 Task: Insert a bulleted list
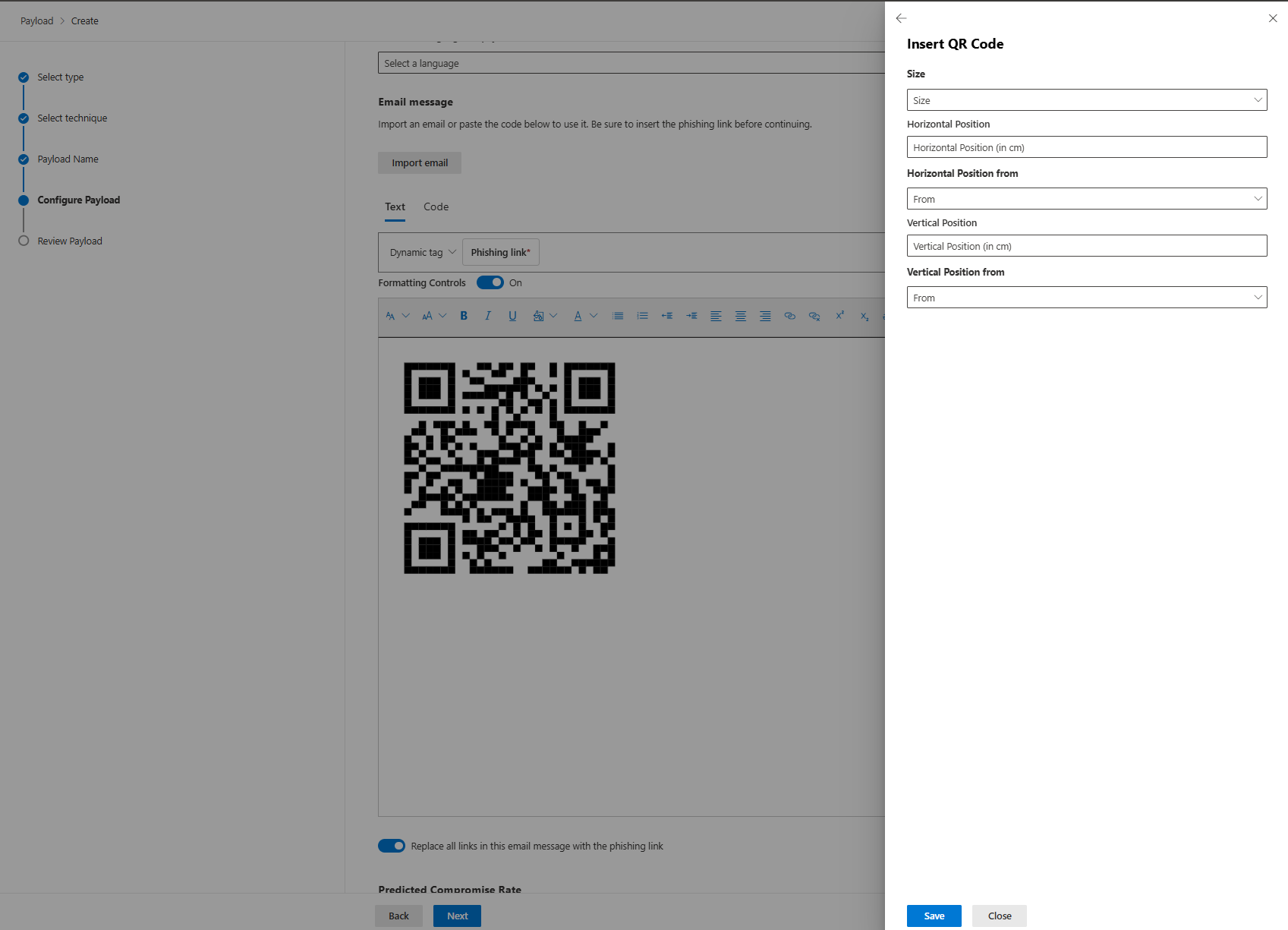coord(618,316)
